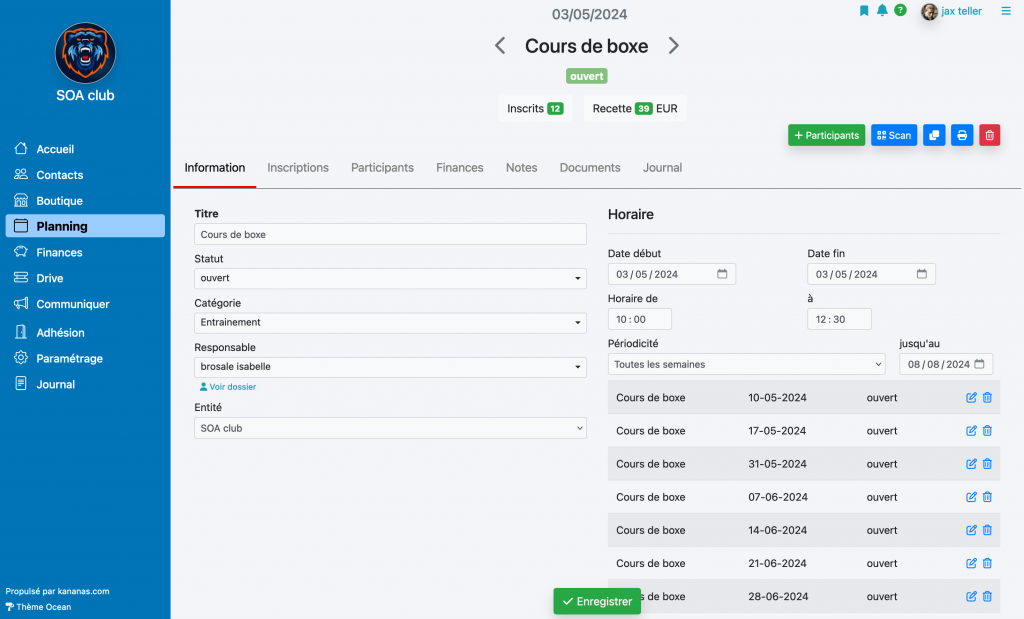1024x619 pixels.
Task: Delete the 17-05-2024 occurrence
Action: point(987,431)
